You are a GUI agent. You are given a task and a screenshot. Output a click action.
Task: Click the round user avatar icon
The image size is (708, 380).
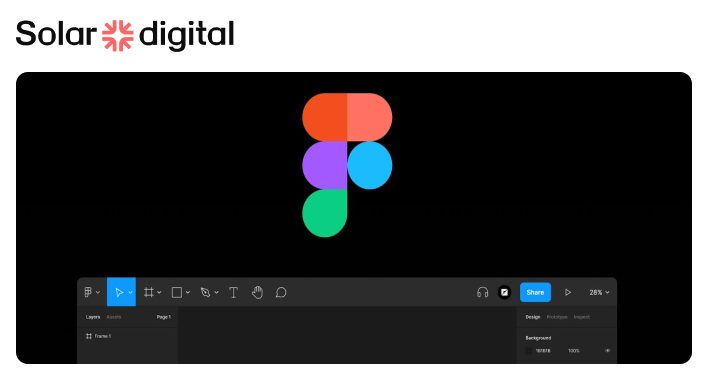(504, 292)
